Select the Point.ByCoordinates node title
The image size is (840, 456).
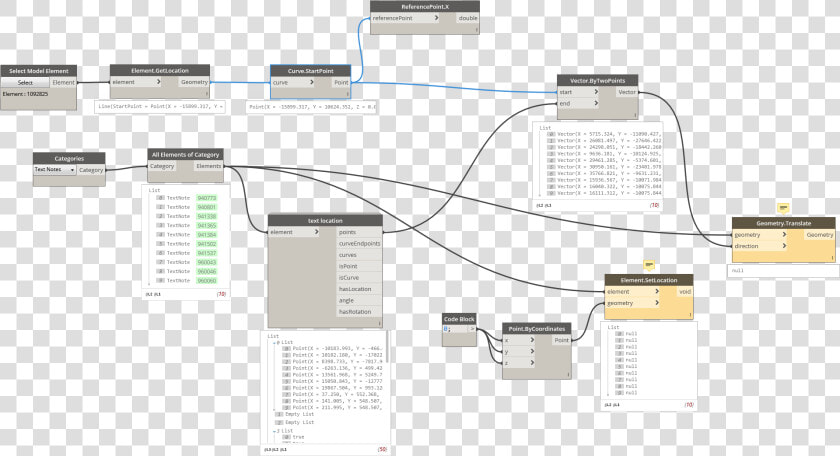[537, 328]
